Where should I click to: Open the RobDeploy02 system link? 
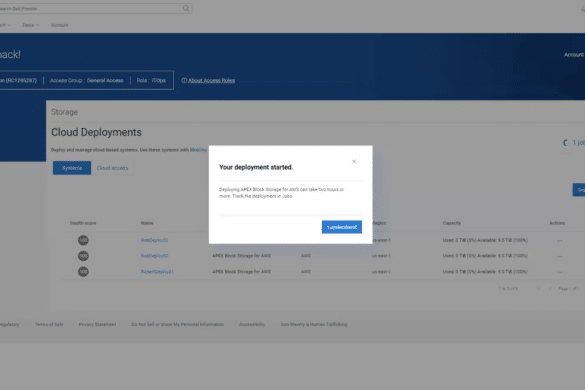point(154,240)
